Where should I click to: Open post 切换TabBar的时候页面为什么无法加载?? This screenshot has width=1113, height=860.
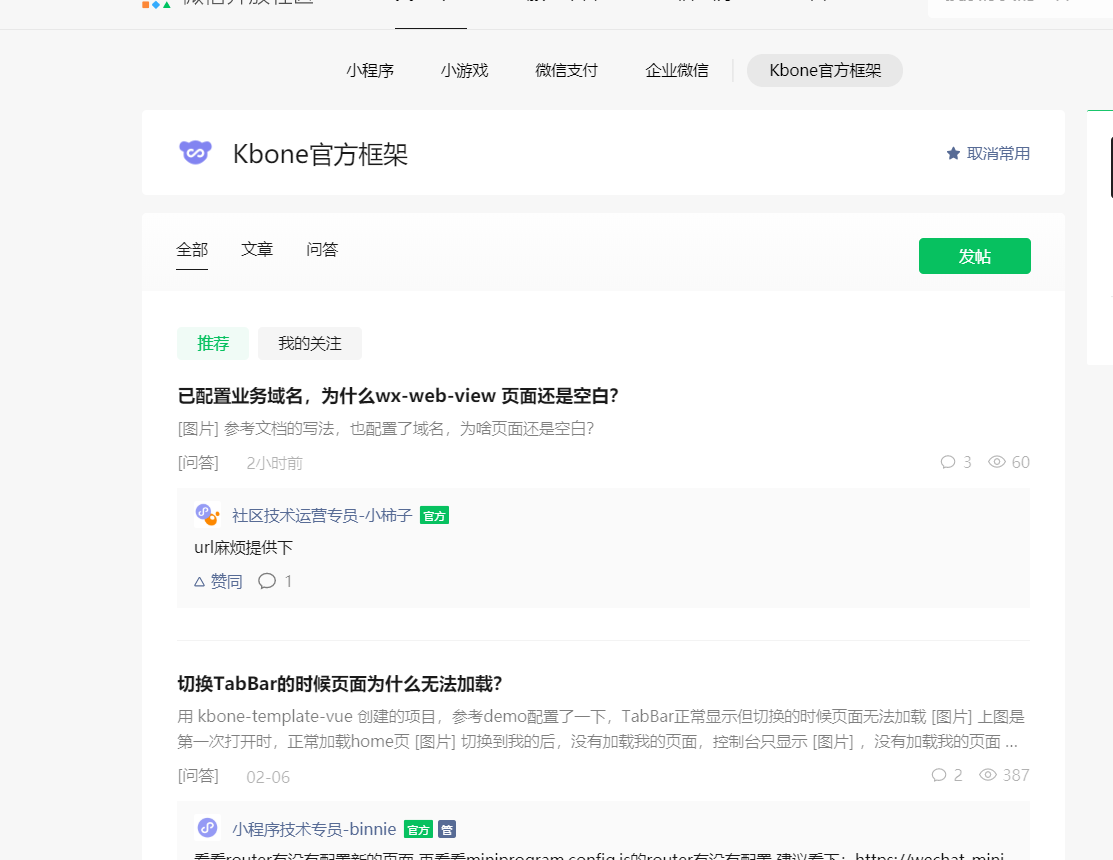point(340,684)
